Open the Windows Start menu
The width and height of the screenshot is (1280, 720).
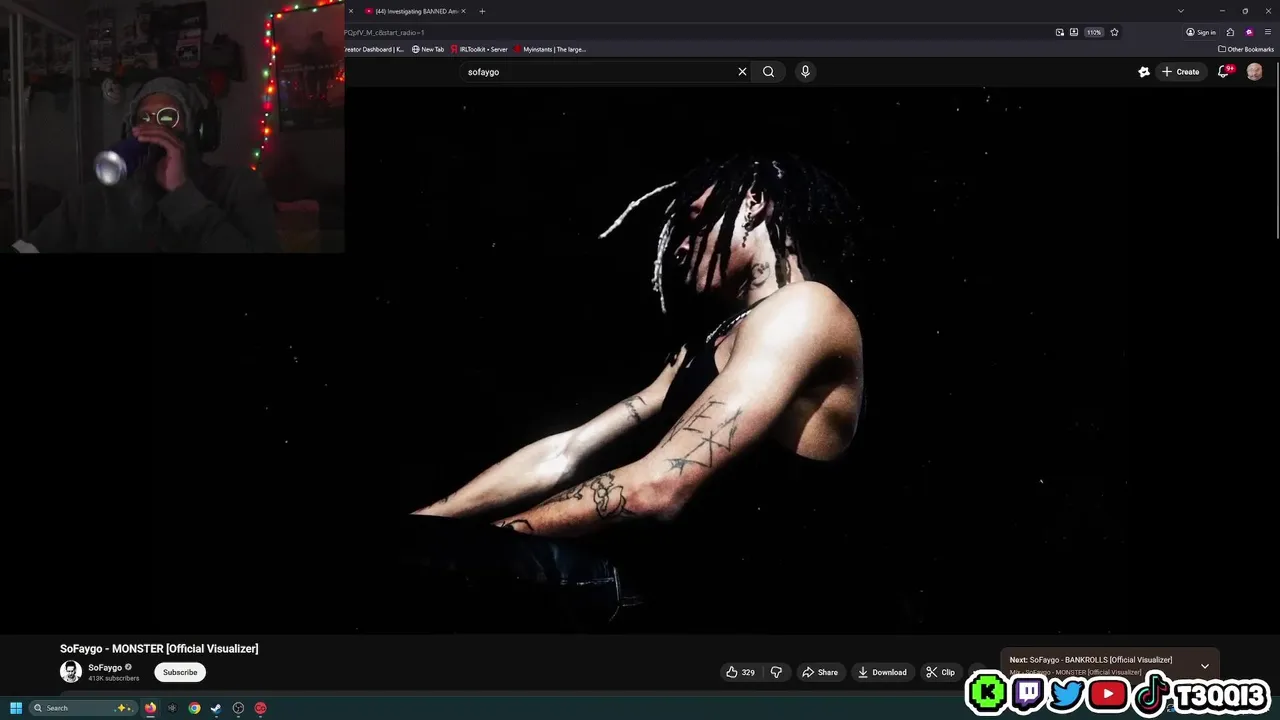coord(16,708)
